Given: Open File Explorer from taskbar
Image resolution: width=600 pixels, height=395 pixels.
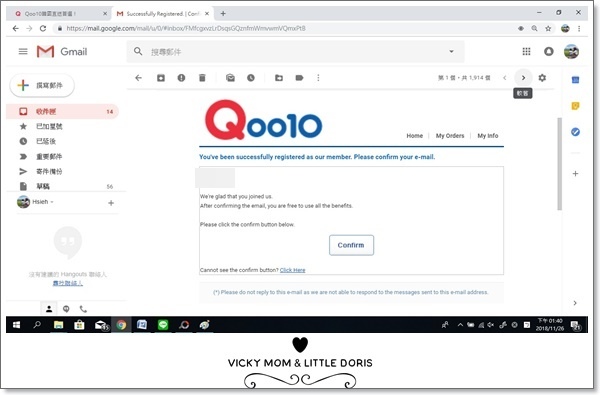Looking at the screenshot, I should [58, 325].
